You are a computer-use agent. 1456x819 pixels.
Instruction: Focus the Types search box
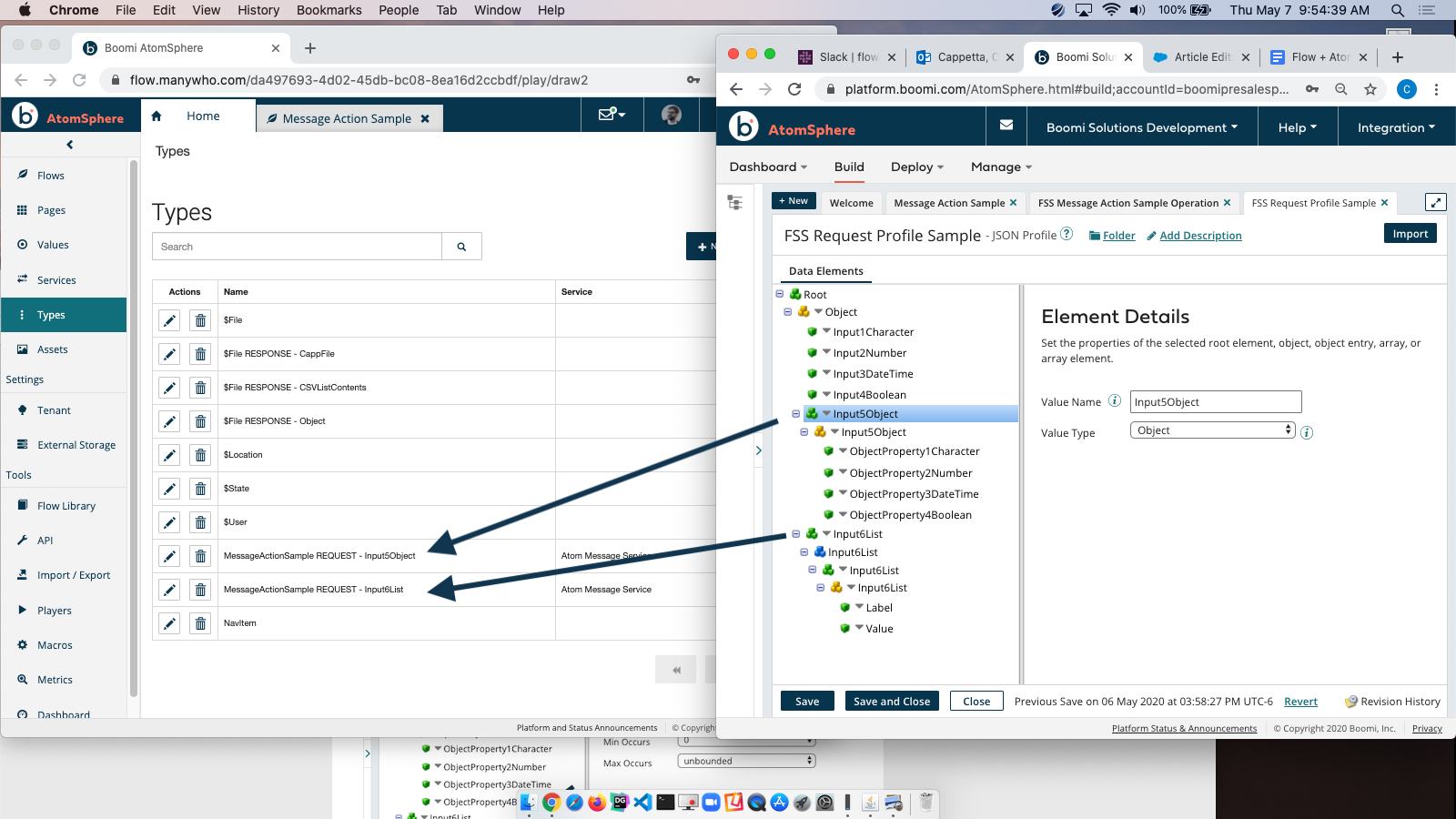(x=297, y=247)
